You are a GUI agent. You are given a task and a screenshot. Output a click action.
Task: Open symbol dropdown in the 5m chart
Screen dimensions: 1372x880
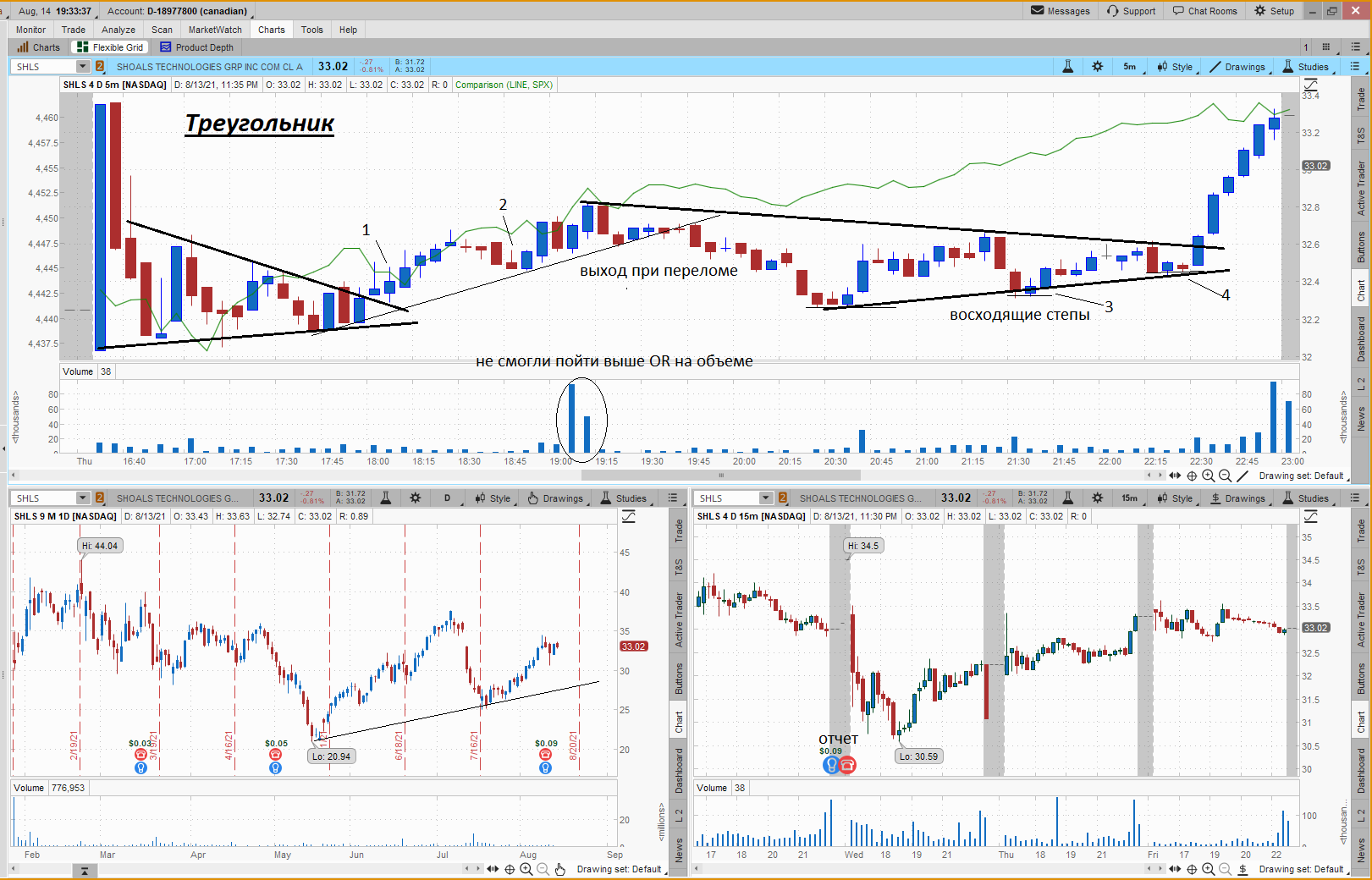(x=83, y=67)
